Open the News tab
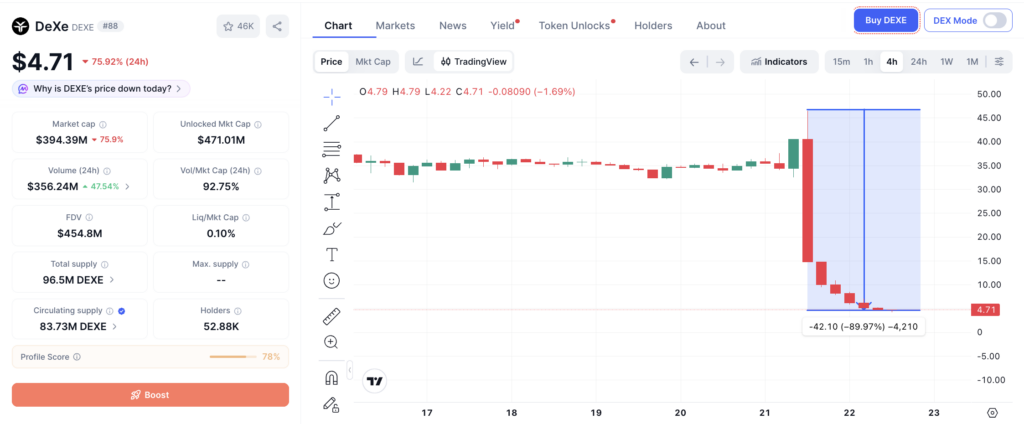This screenshot has height=424, width=1024. tap(453, 25)
